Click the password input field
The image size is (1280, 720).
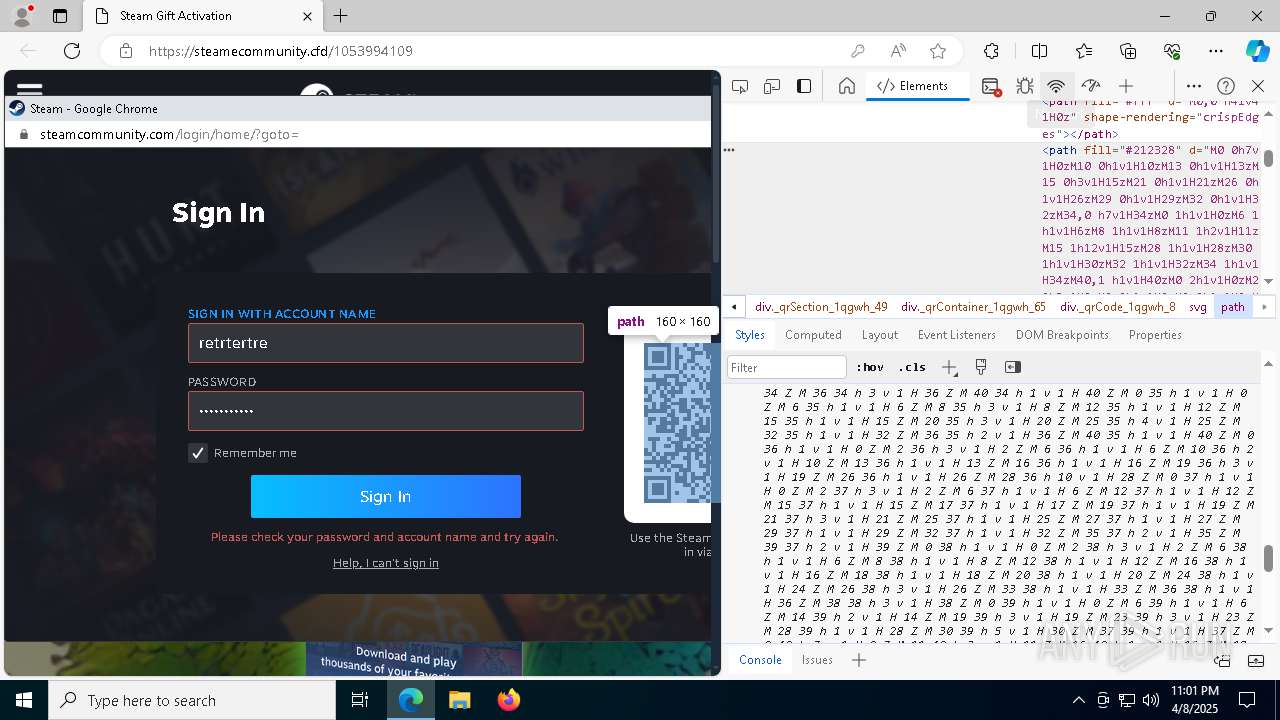tap(386, 411)
